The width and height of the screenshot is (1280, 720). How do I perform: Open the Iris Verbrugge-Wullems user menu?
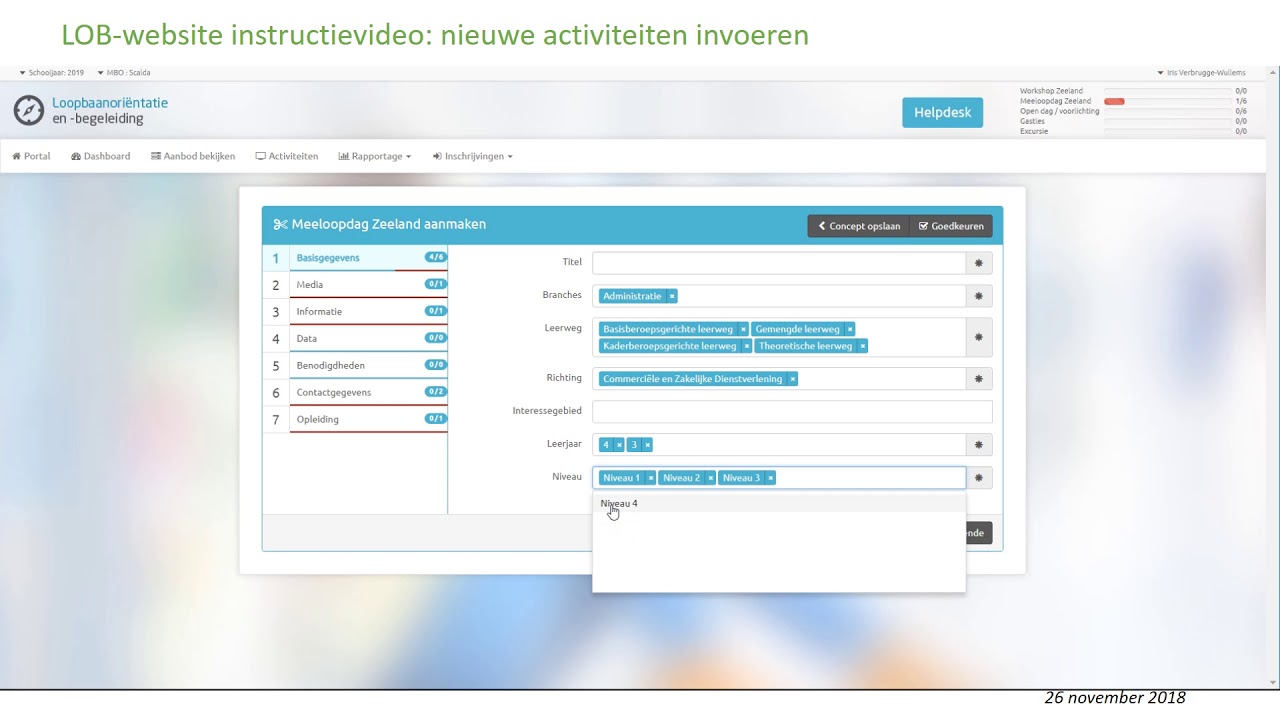[x=1202, y=73]
